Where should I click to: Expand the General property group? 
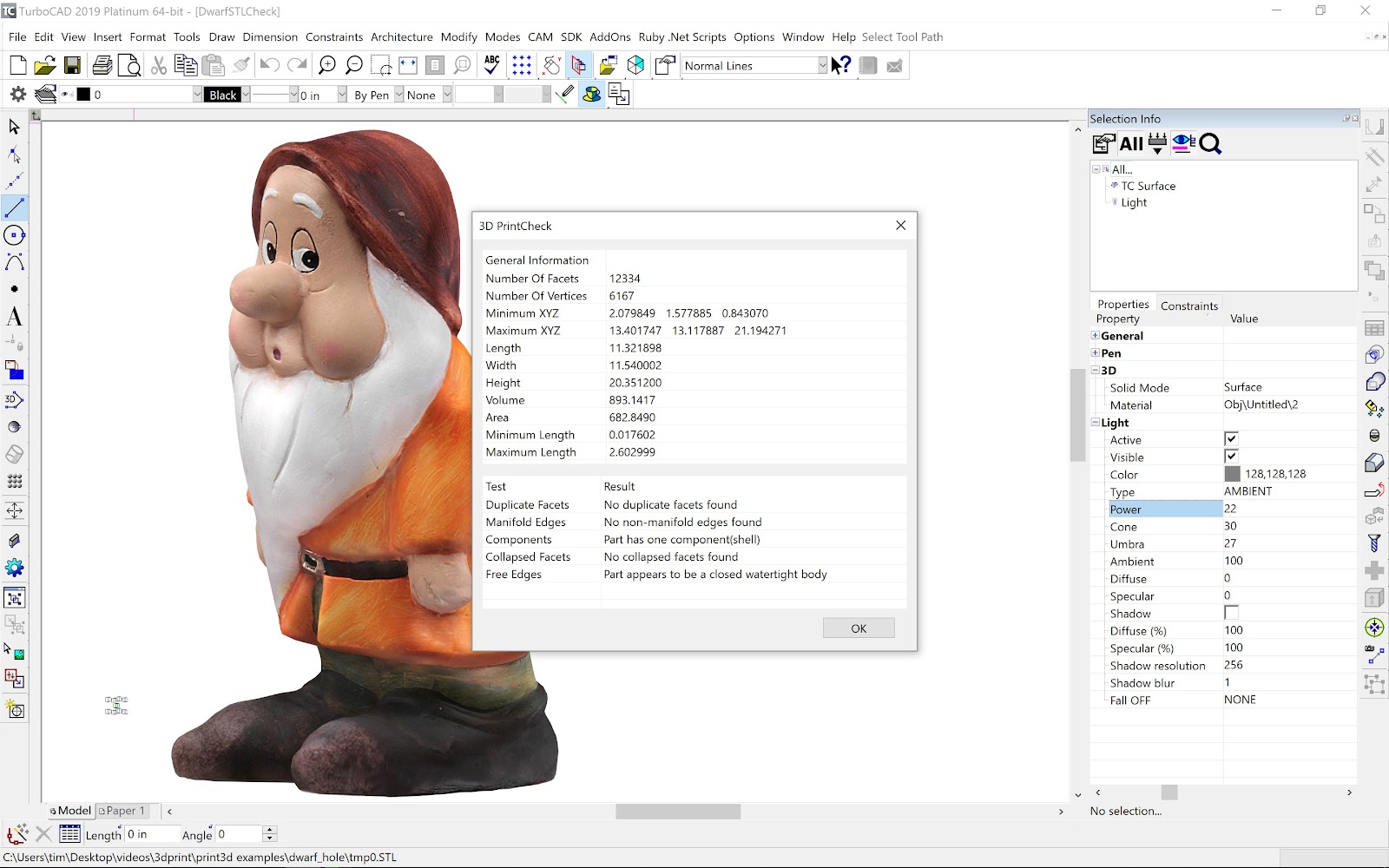tap(1096, 336)
